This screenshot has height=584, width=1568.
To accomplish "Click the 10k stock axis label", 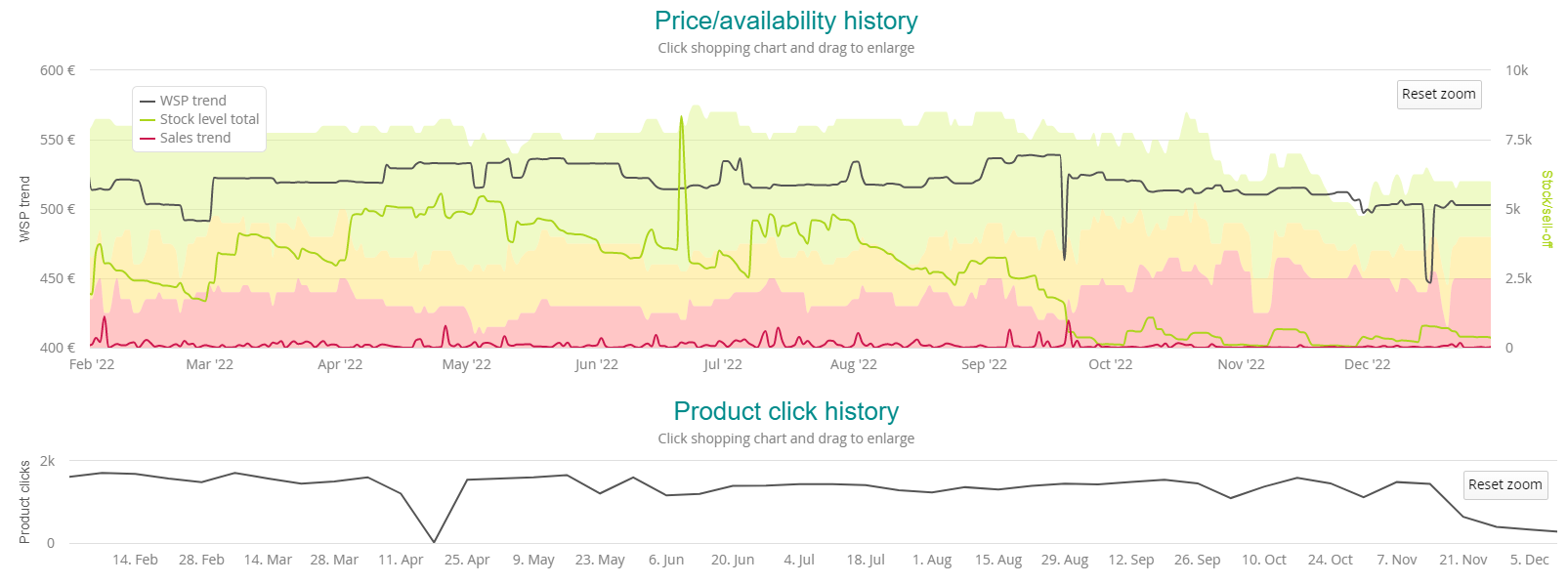I will pos(1516,70).
